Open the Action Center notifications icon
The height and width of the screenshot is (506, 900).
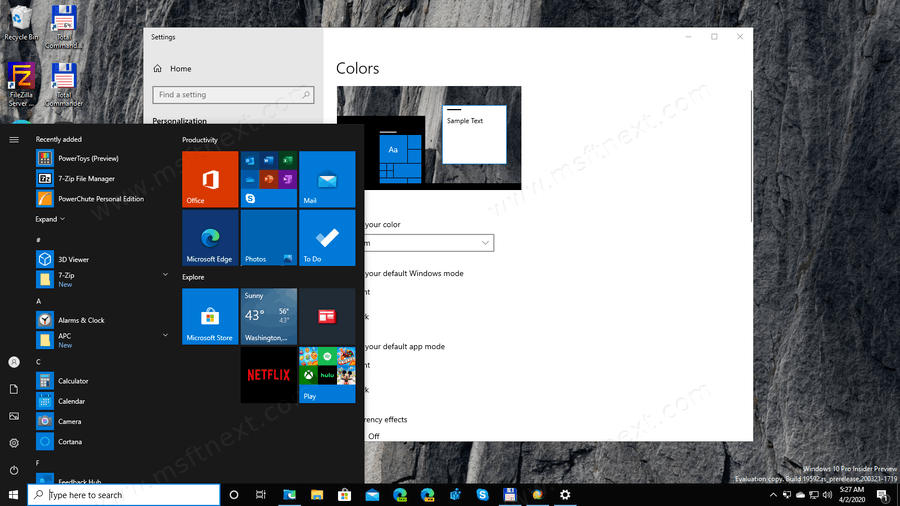[883, 495]
